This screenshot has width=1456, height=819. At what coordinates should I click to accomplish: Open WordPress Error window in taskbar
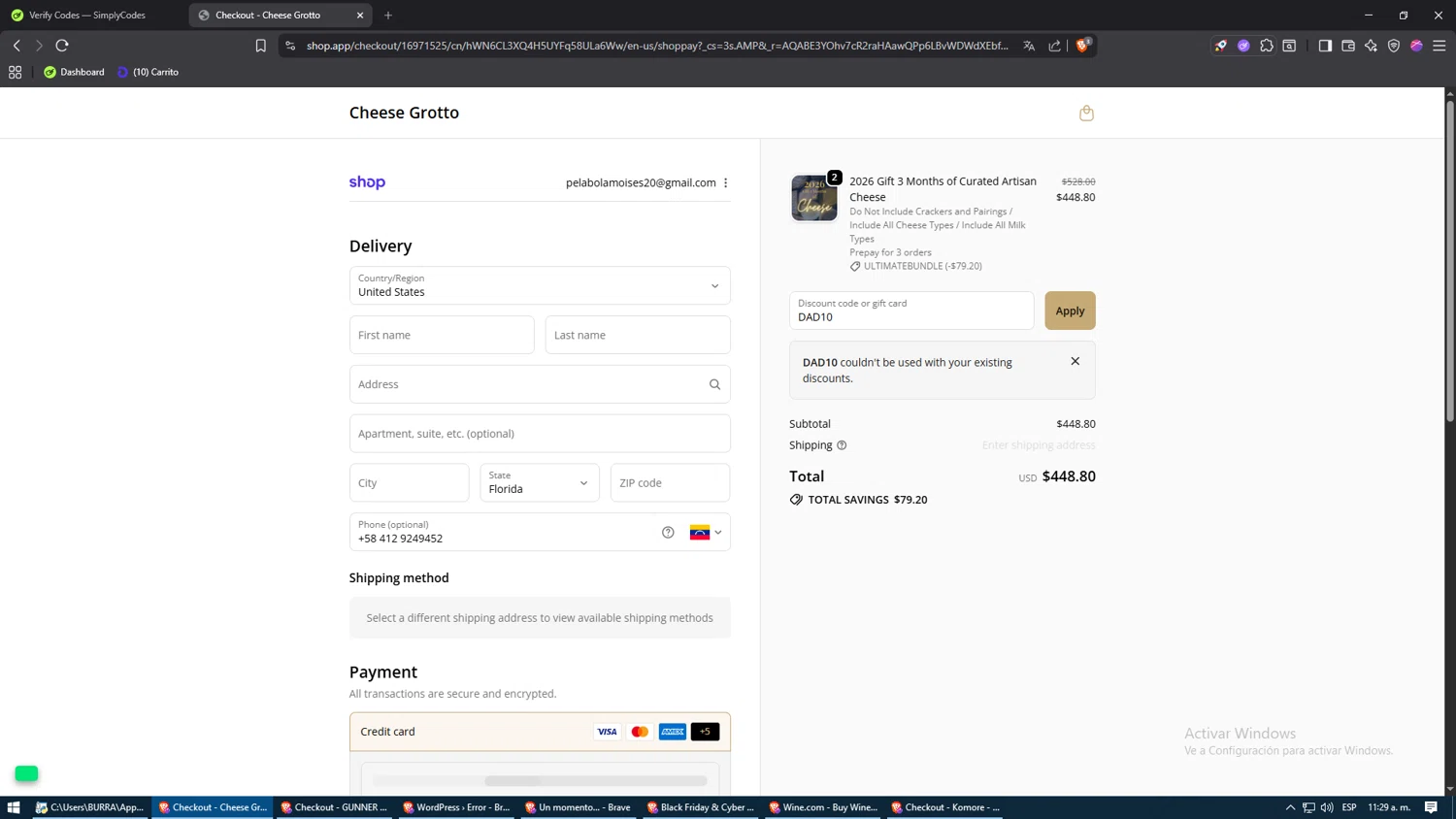[457, 807]
